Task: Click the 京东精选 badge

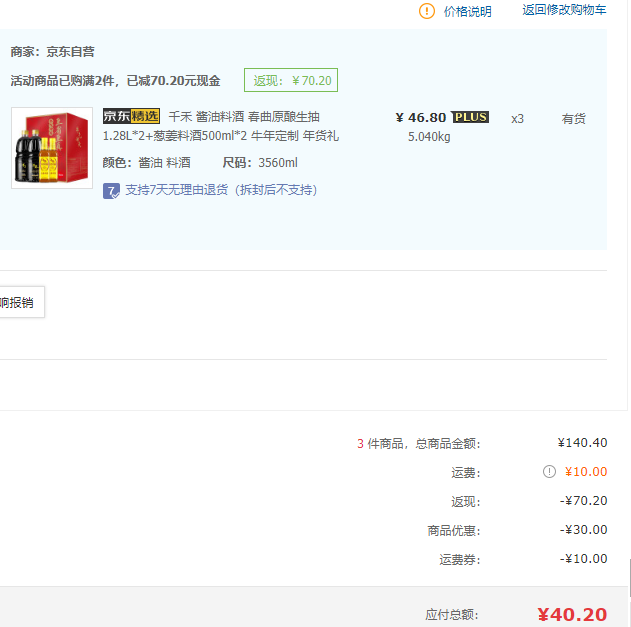Action: click(x=131, y=116)
